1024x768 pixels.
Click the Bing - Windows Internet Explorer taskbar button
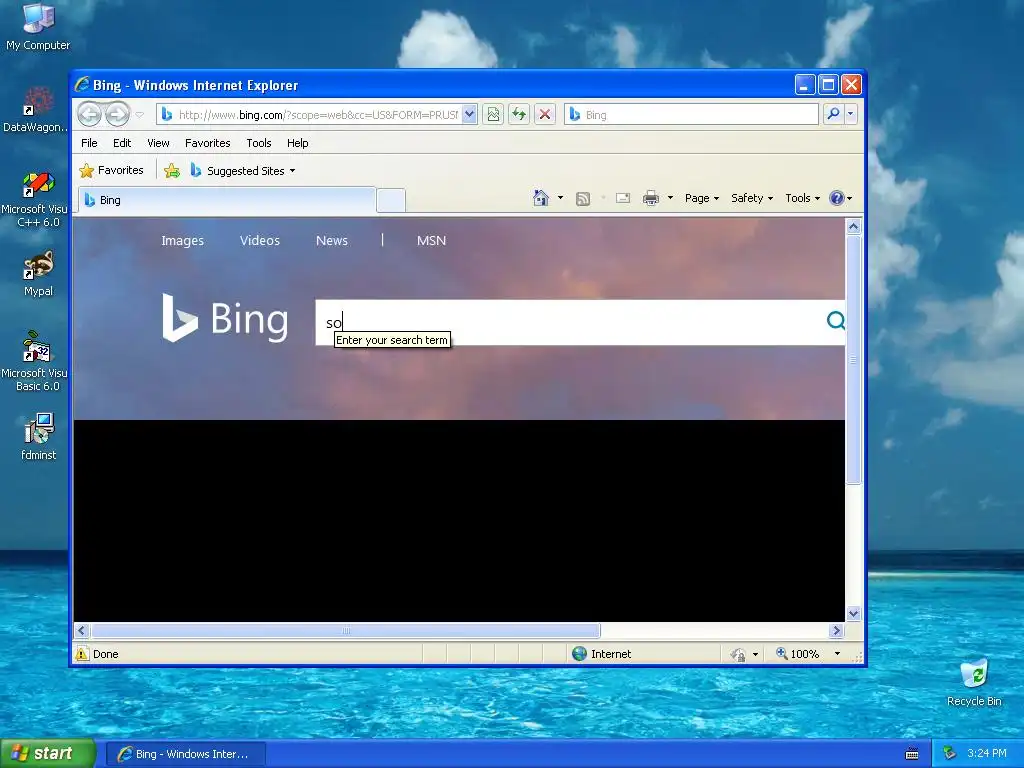[185, 754]
